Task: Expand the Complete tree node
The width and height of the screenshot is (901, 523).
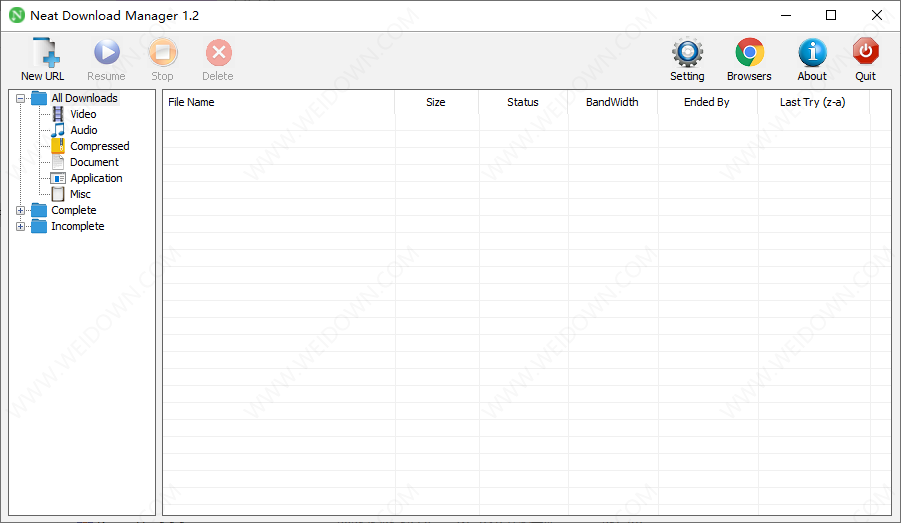Action: point(20,210)
